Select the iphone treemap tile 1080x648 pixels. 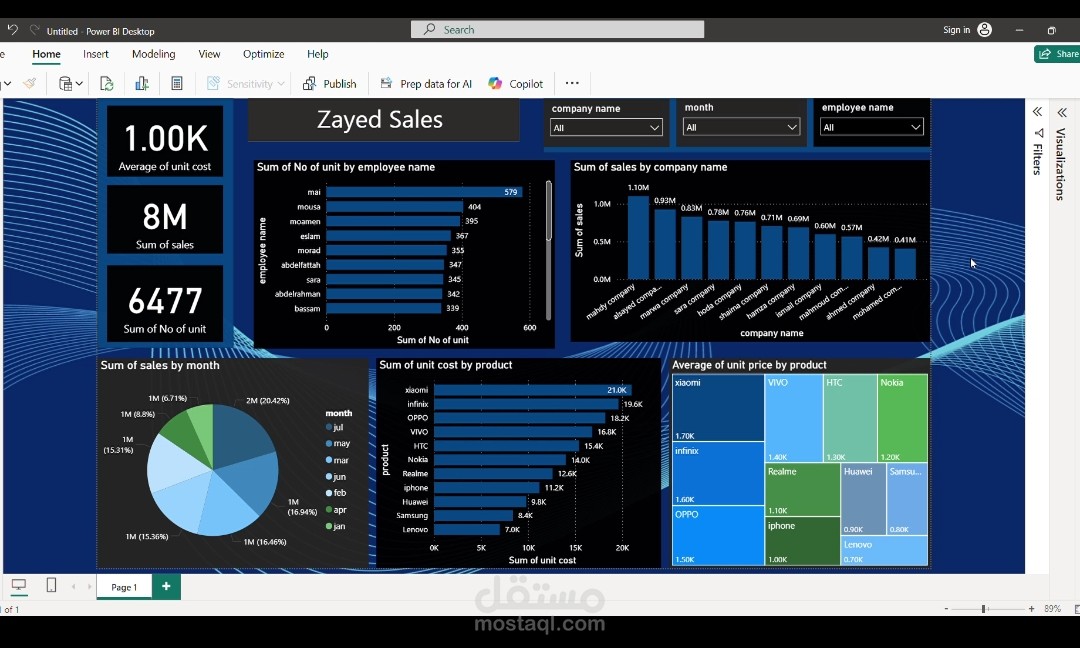tap(802, 541)
